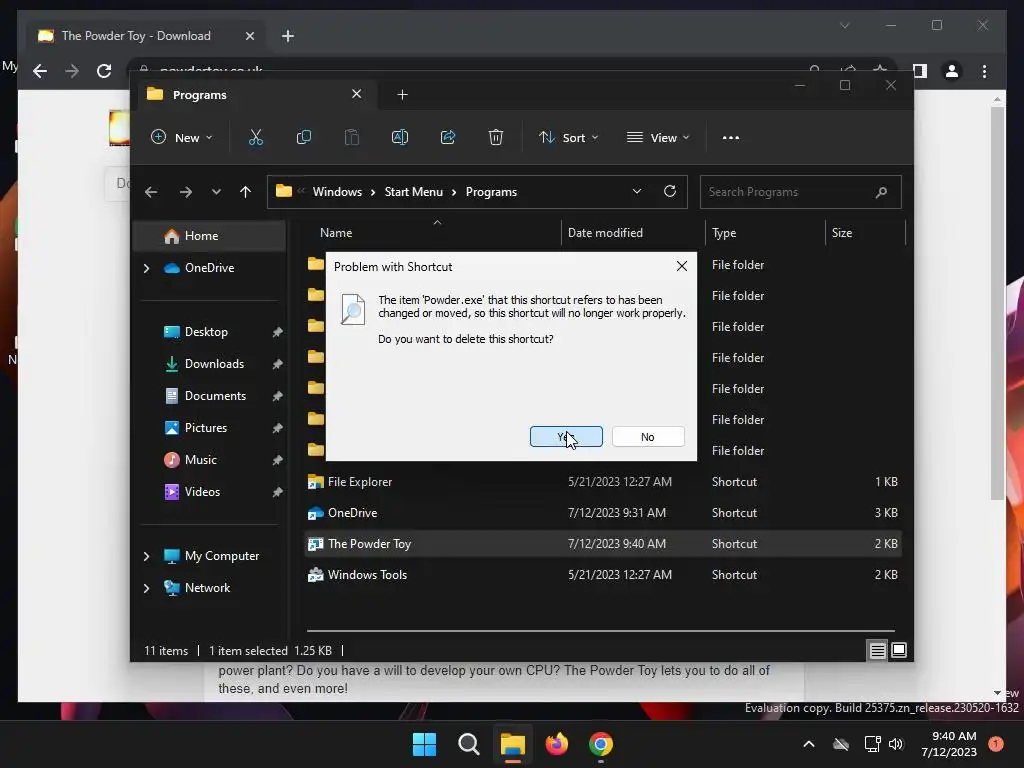Screen dimensions: 1024x768
Task: Select The Powder Toy shortcut row
Action: tap(603, 544)
